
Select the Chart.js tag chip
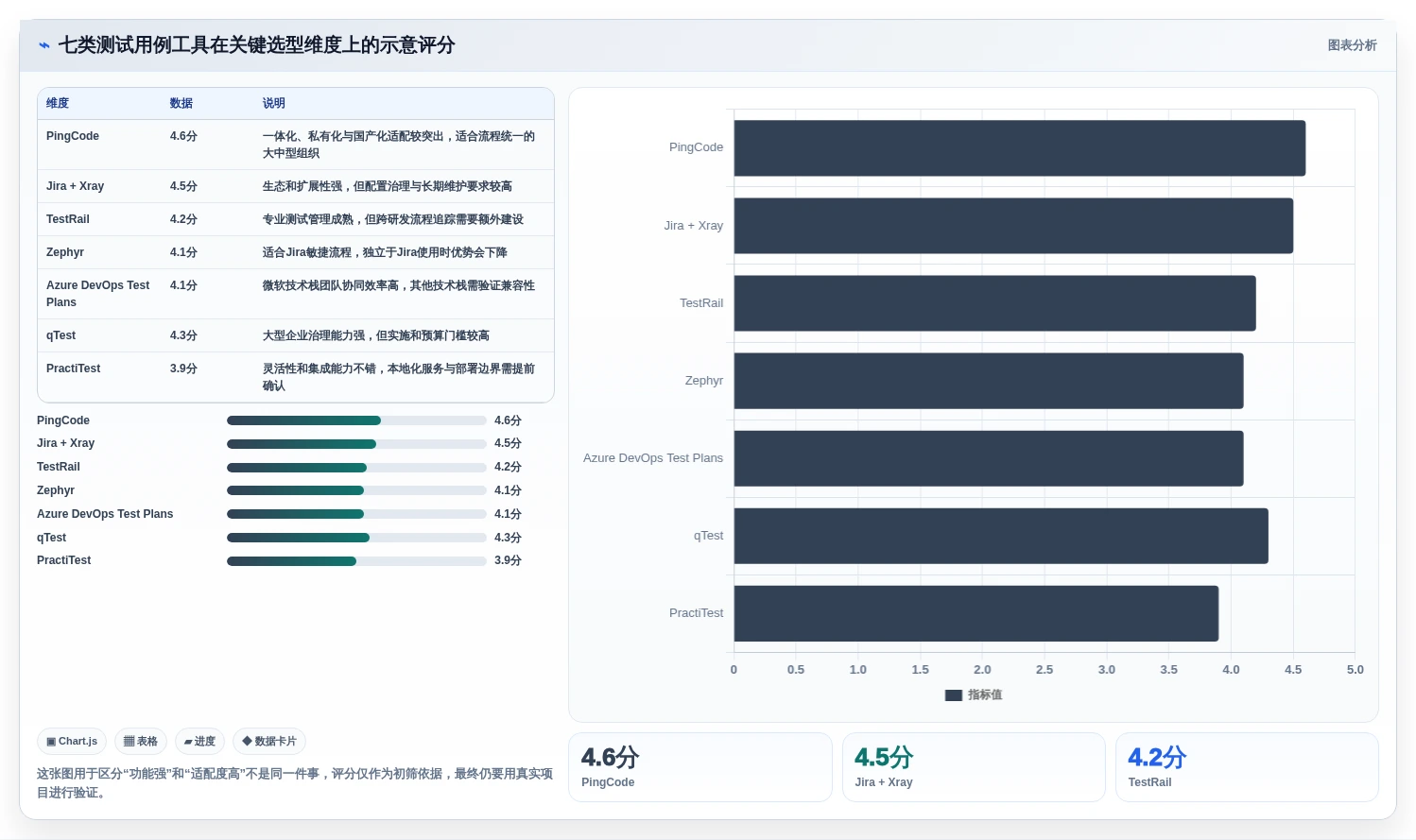(x=72, y=742)
